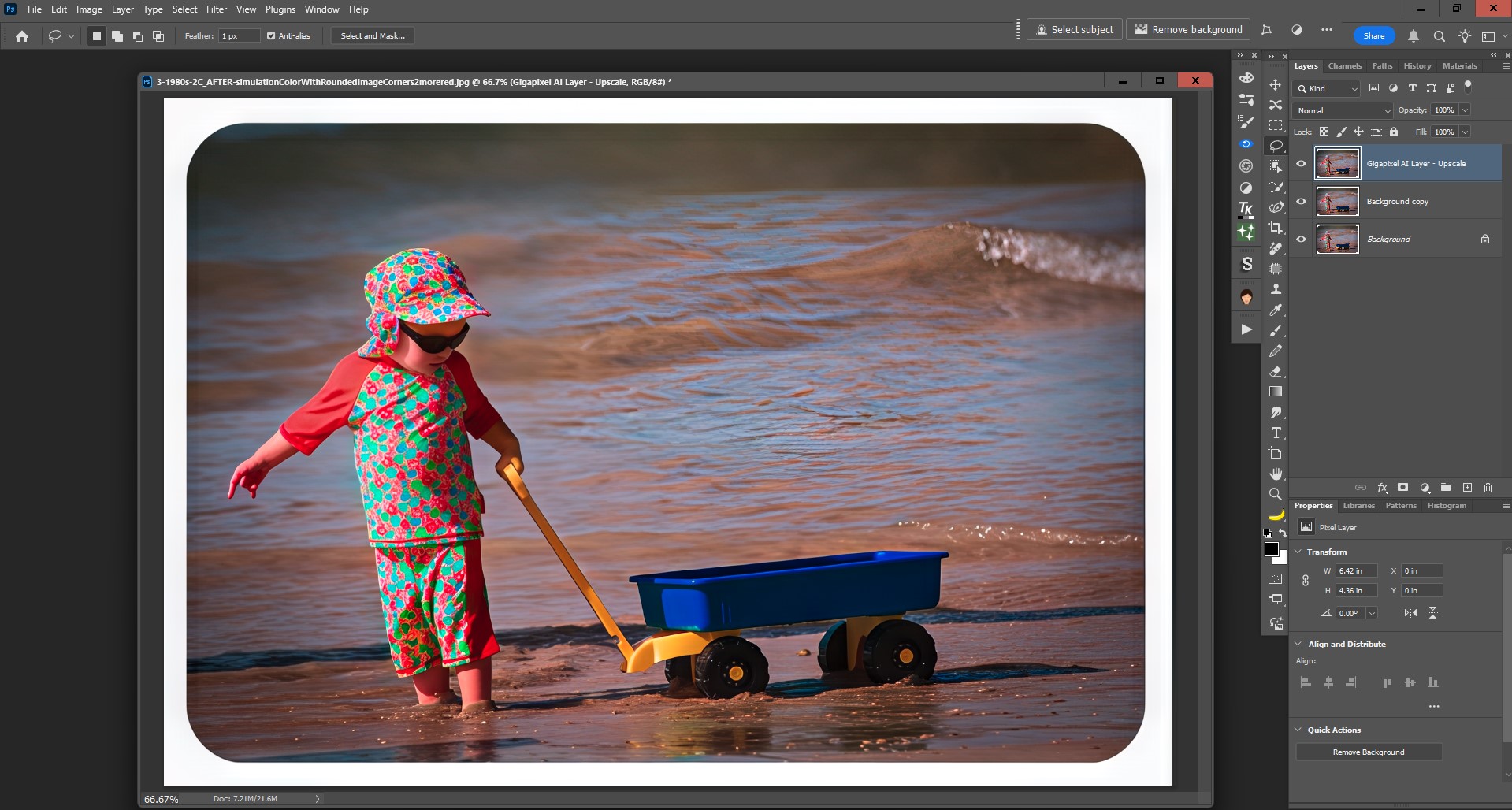Click the banana icon in the tools panel
1512x810 pixels.
pos(1276,515)
